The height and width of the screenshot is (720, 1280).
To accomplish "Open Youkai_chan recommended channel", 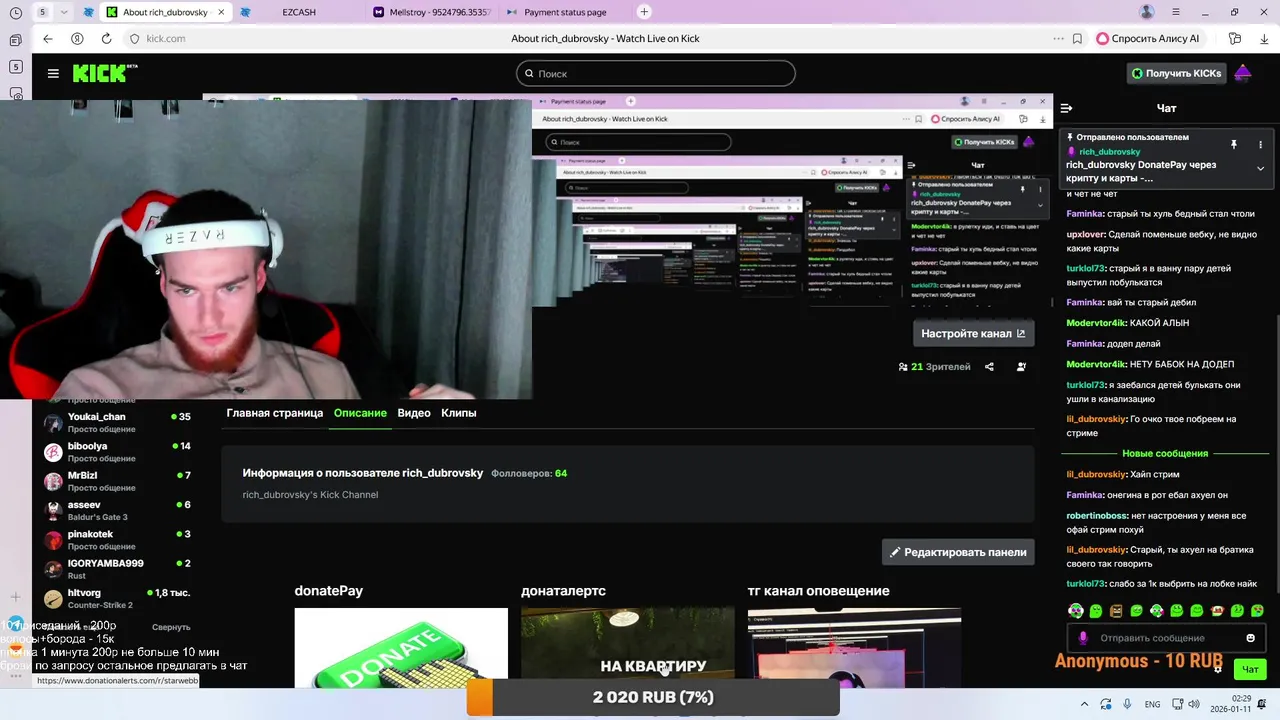I will pos(117,422).
